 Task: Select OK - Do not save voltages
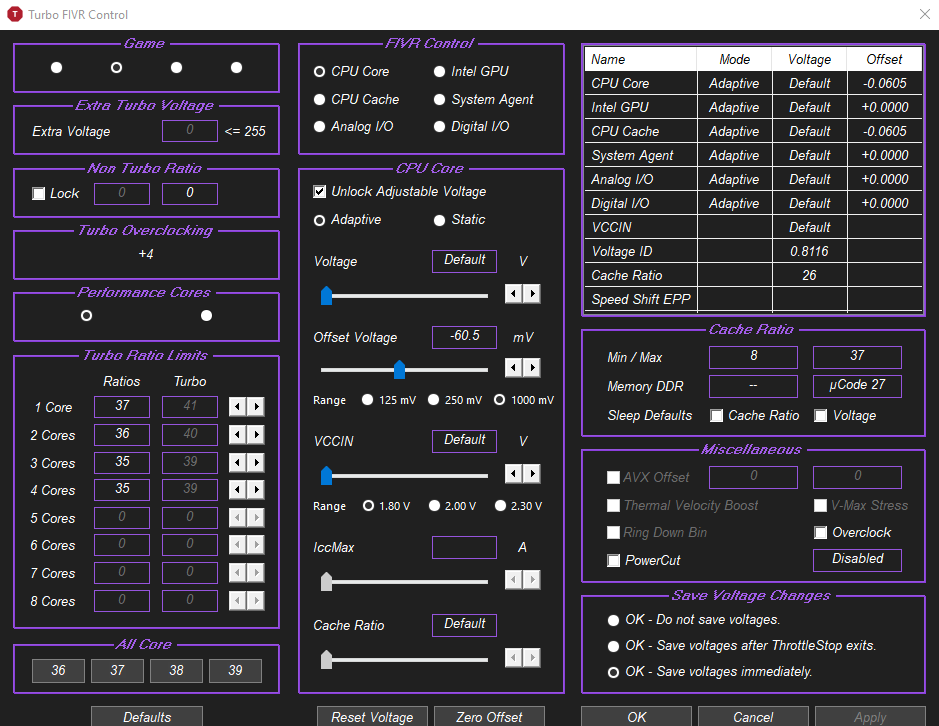click(613, 620)
